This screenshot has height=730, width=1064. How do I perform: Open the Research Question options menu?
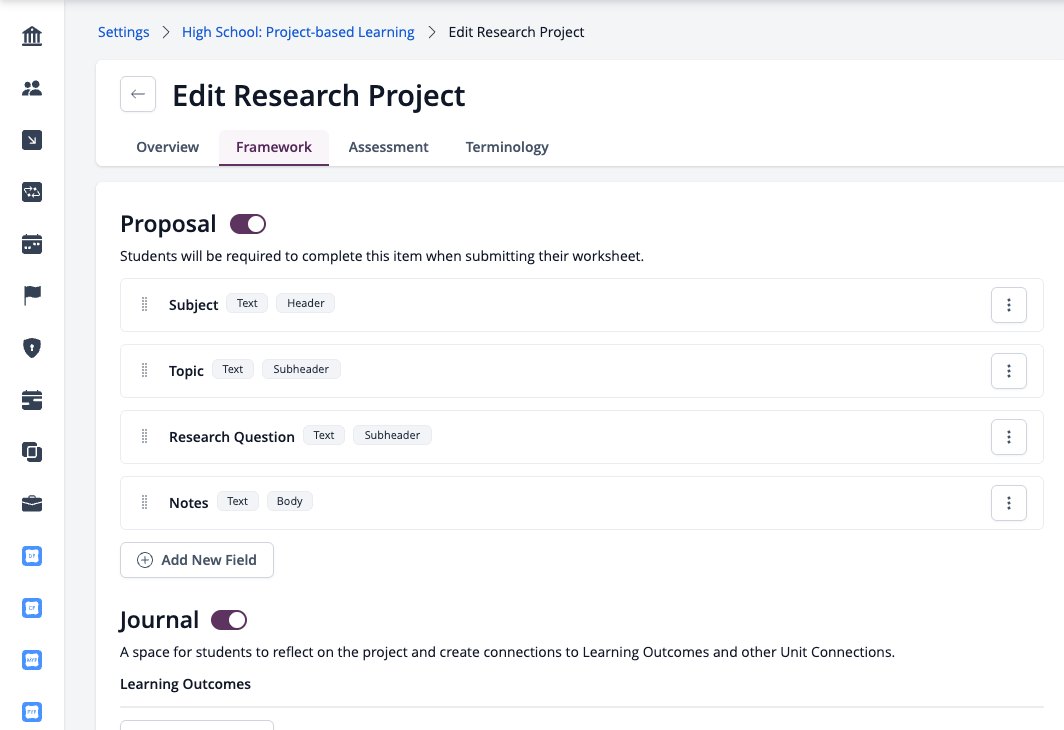[1008, 437]
